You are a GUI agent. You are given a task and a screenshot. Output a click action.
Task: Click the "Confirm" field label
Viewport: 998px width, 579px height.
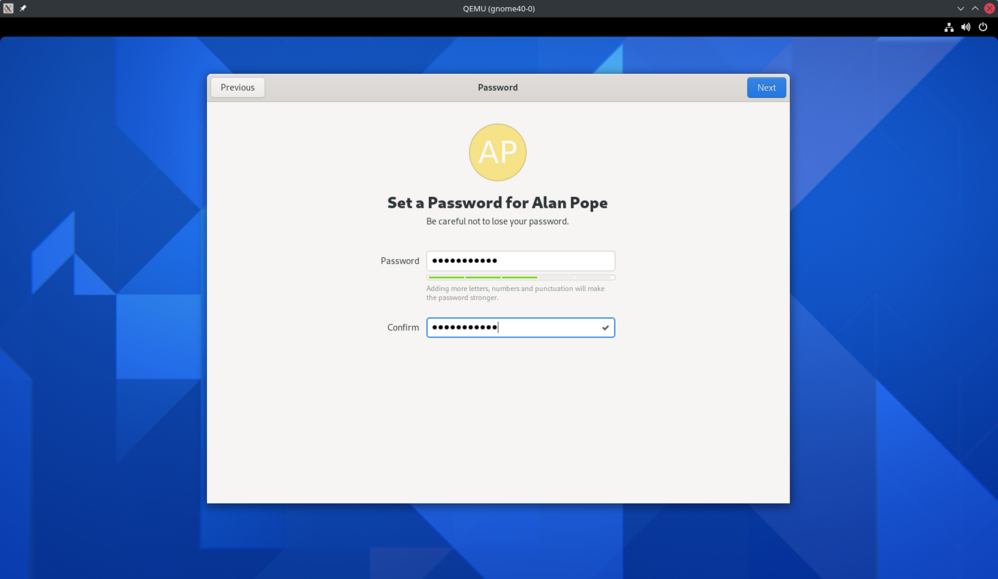403,328
